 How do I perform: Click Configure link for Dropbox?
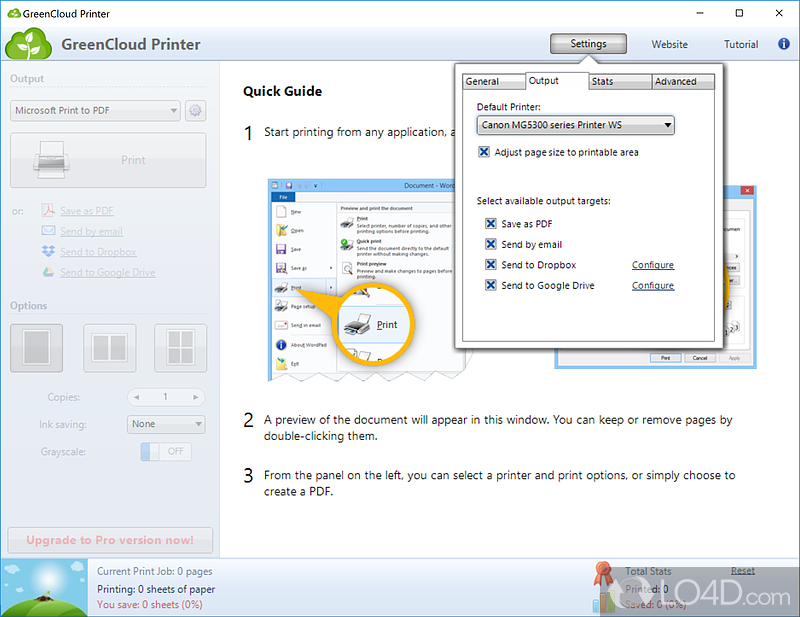pos(653,265)
